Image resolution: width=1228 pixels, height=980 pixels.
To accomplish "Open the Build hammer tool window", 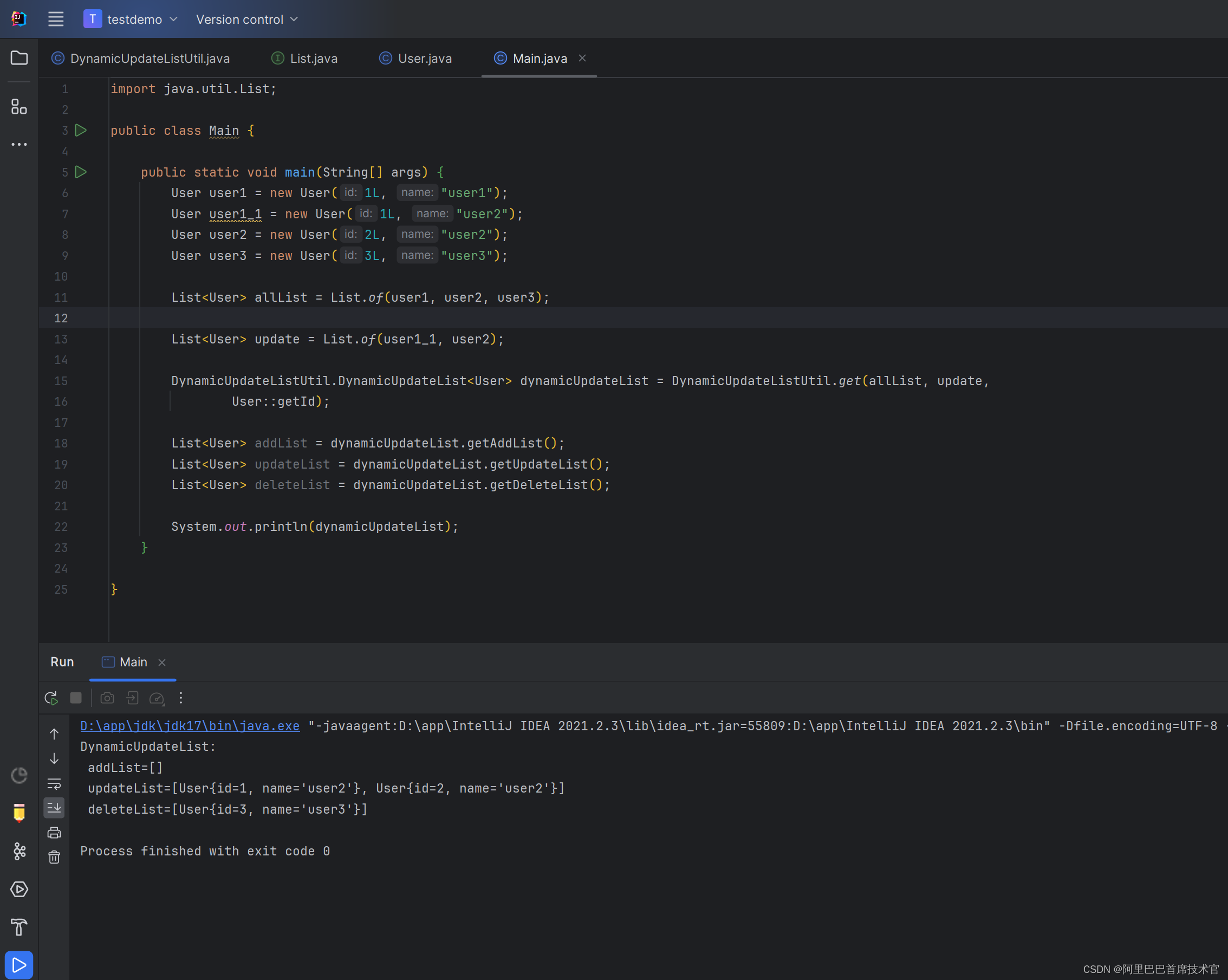I will click(19, 927).
